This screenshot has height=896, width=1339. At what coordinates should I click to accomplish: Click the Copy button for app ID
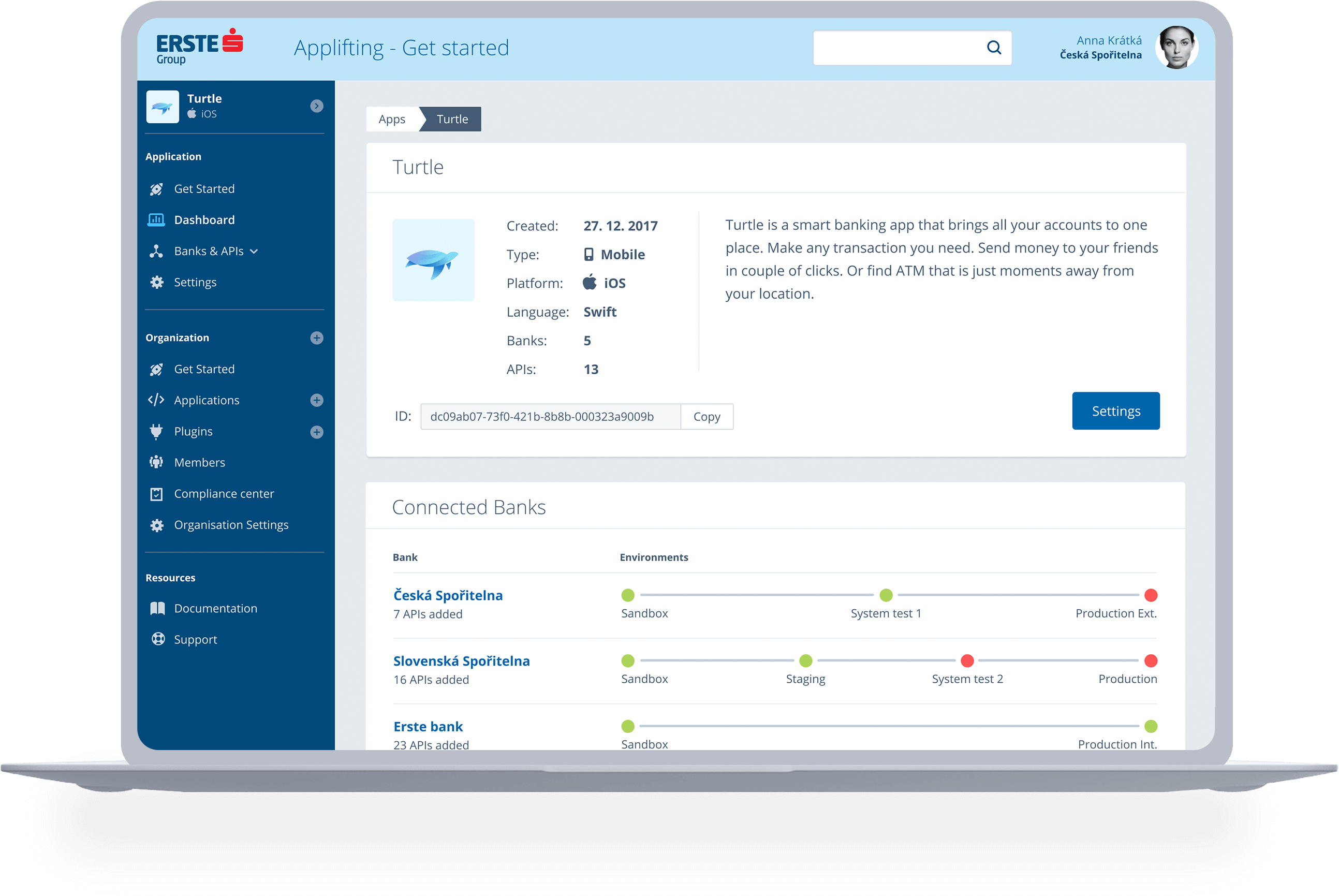click(707, 416)
